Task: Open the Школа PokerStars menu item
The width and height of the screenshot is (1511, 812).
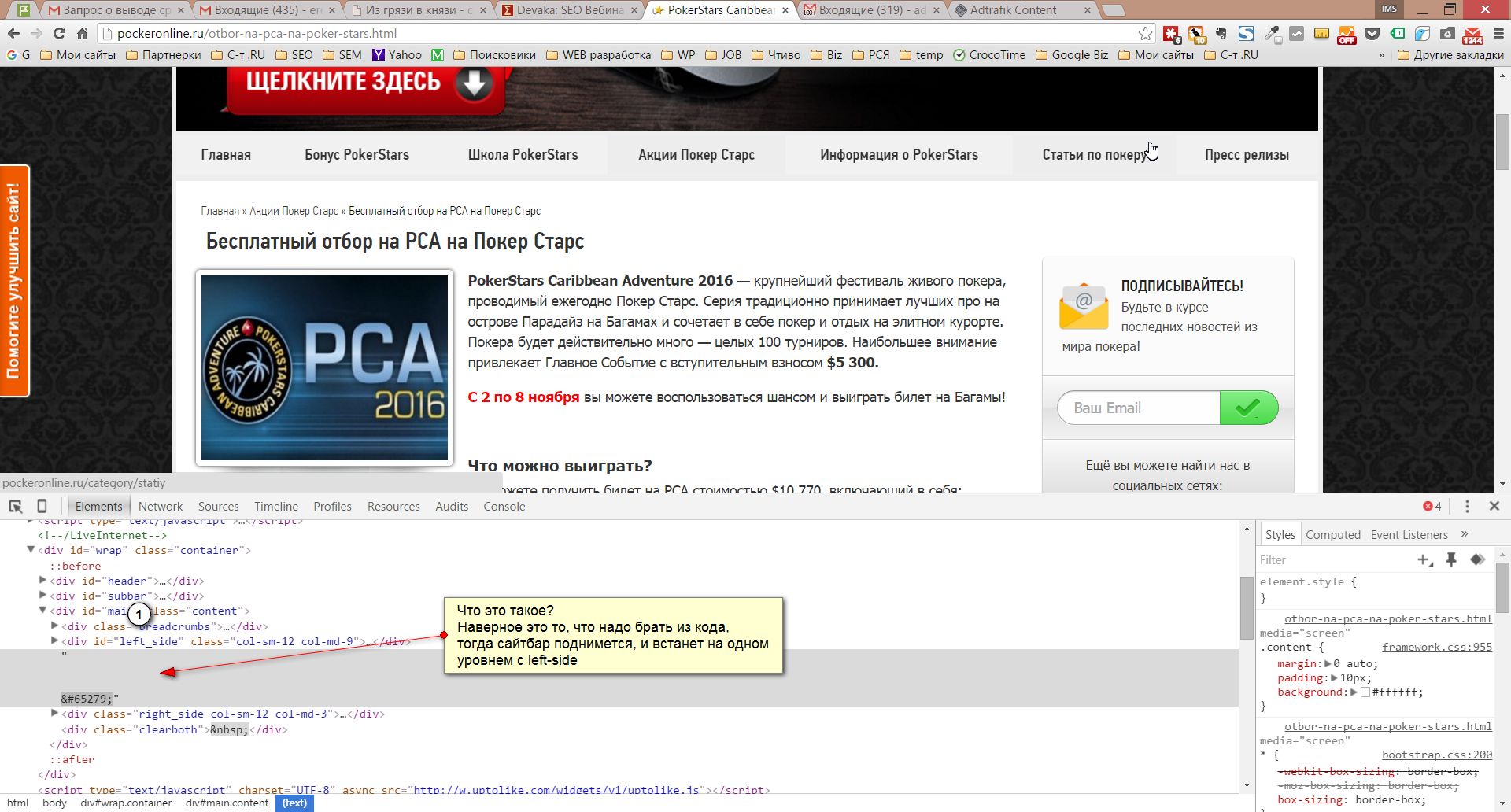Action: 523,155
